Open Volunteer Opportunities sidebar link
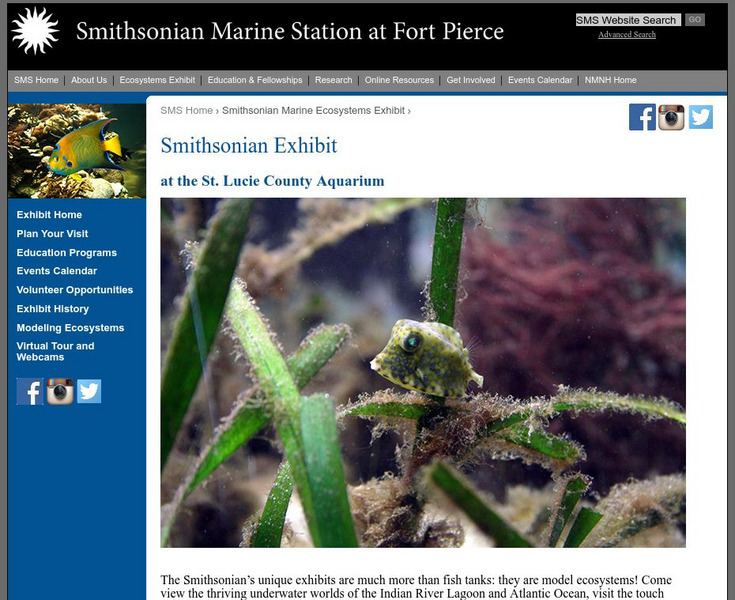 (75, 290)
